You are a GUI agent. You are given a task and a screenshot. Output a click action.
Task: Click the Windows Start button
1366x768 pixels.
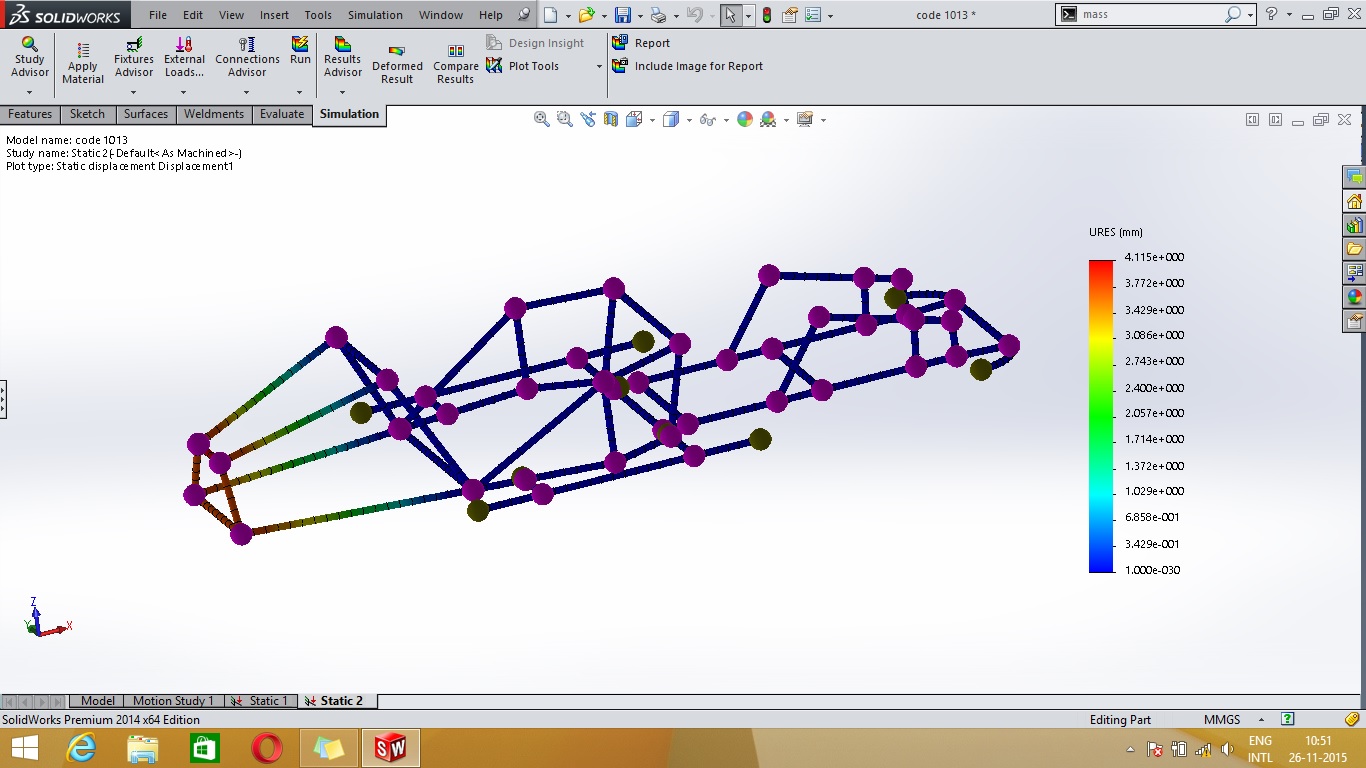coord(24,748)
